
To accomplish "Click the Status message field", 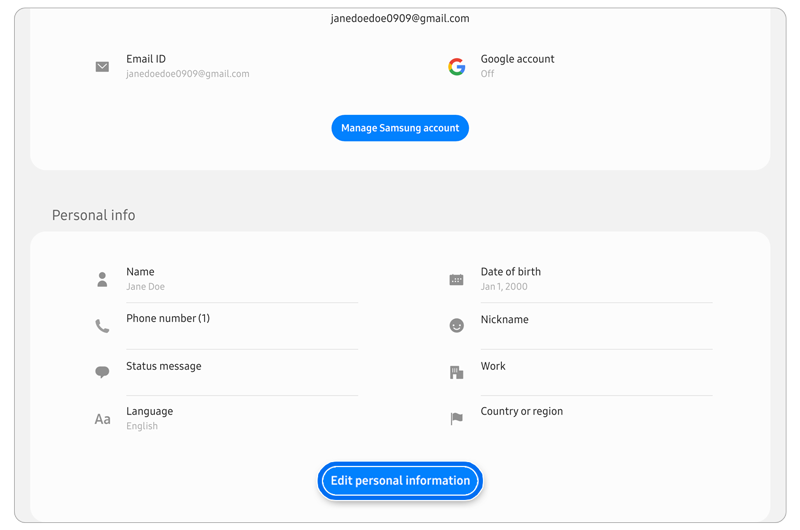I will click(164, 367).
